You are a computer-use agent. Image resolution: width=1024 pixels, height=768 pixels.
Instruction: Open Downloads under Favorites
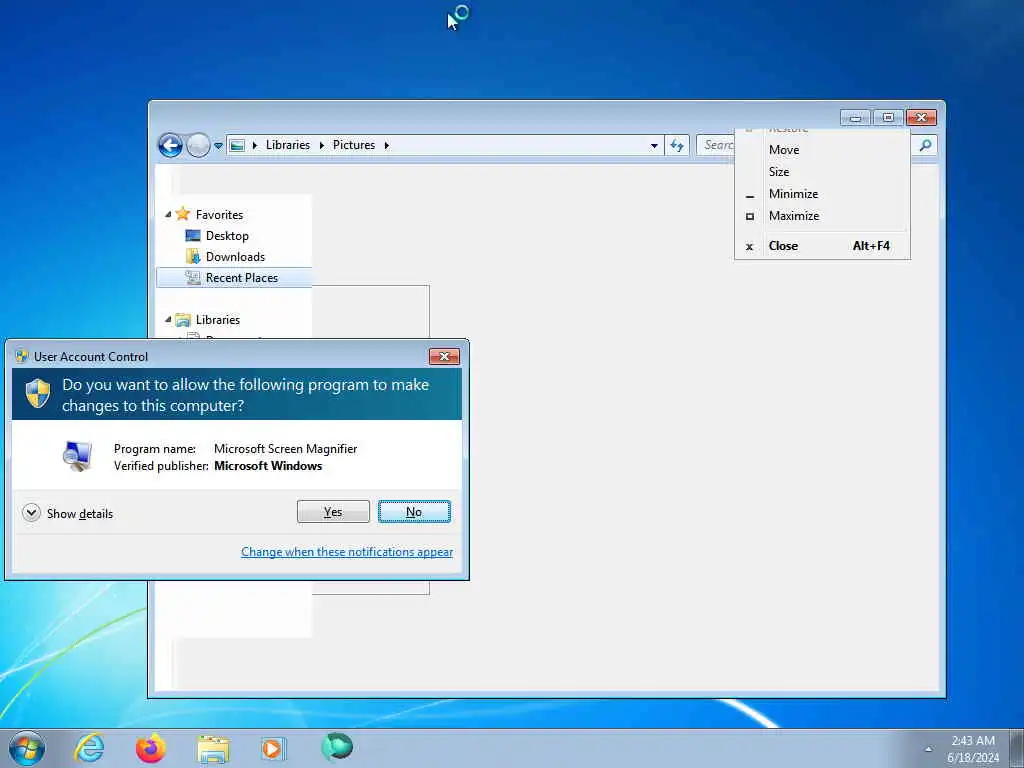pyautogui.click(x=235, y=257)
